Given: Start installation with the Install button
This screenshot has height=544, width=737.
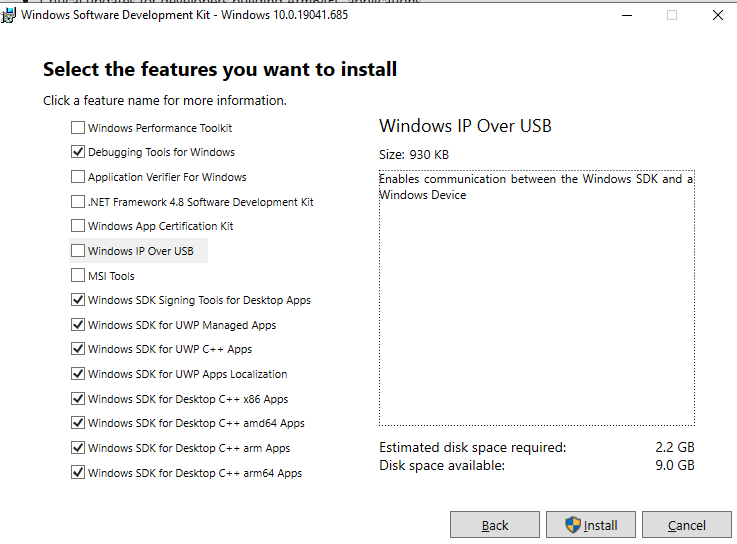Looking at the screenshot, I should point(591,525).
